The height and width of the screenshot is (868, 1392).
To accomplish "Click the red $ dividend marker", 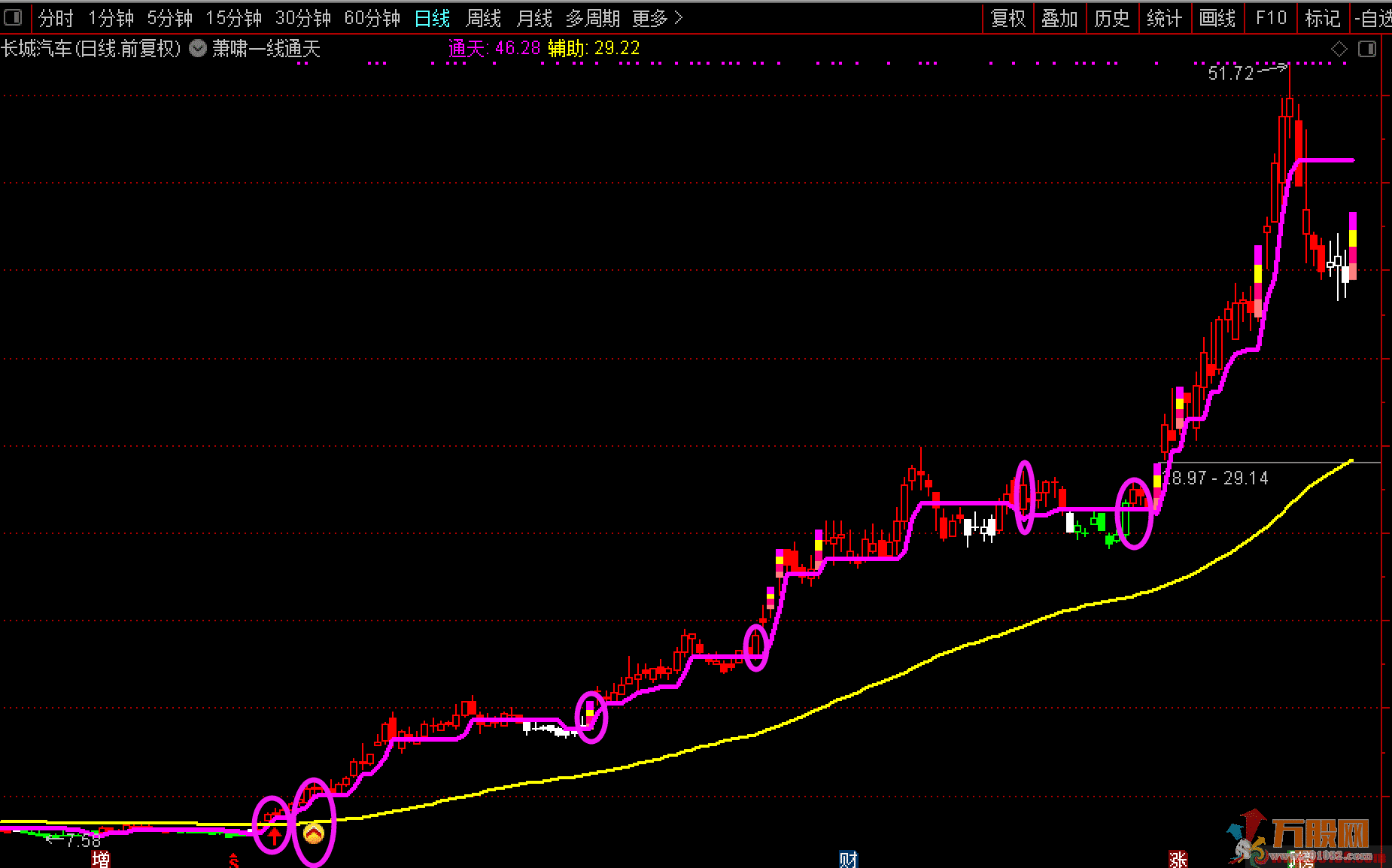I will pos(234,860).
